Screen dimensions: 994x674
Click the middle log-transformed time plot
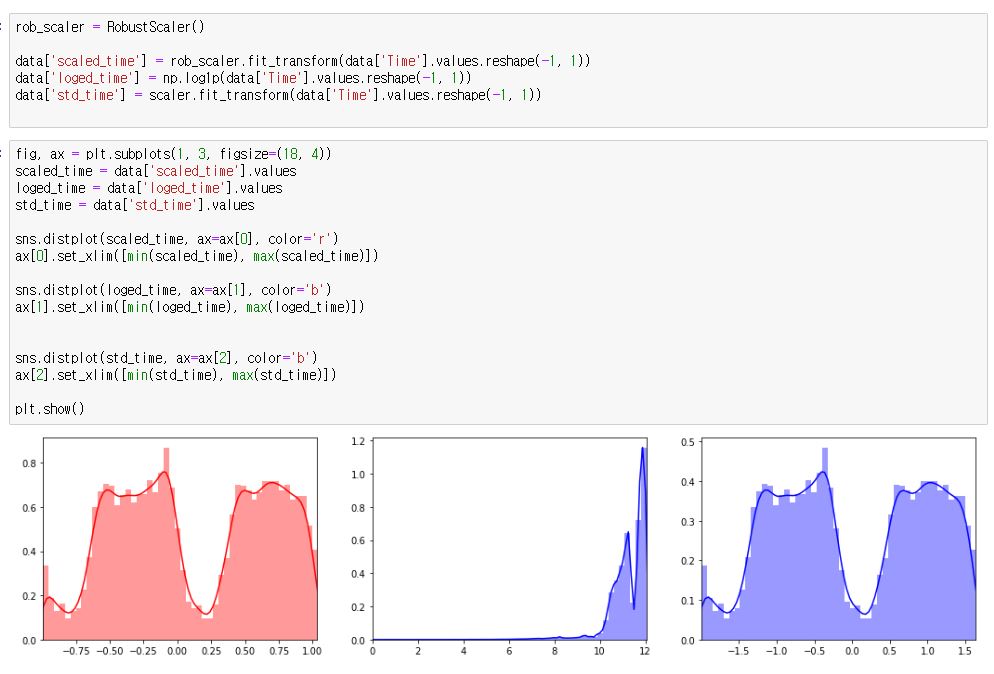510,538
